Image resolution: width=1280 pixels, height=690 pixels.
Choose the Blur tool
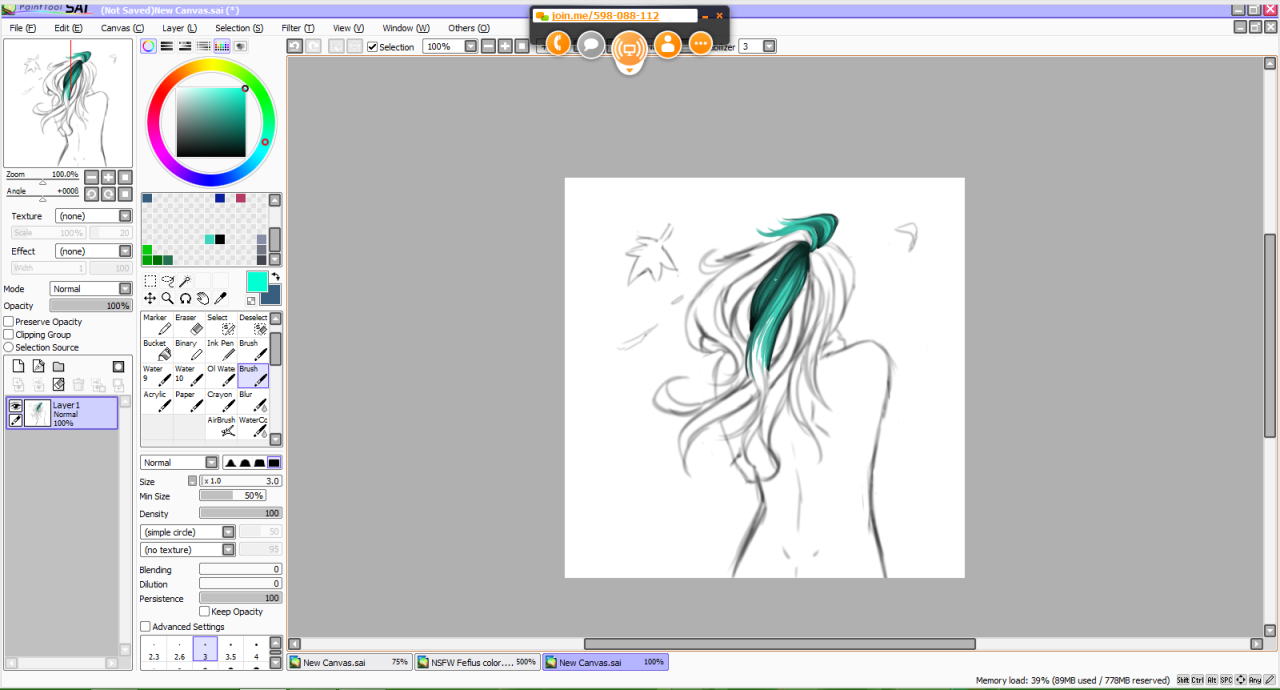point(253,401)
